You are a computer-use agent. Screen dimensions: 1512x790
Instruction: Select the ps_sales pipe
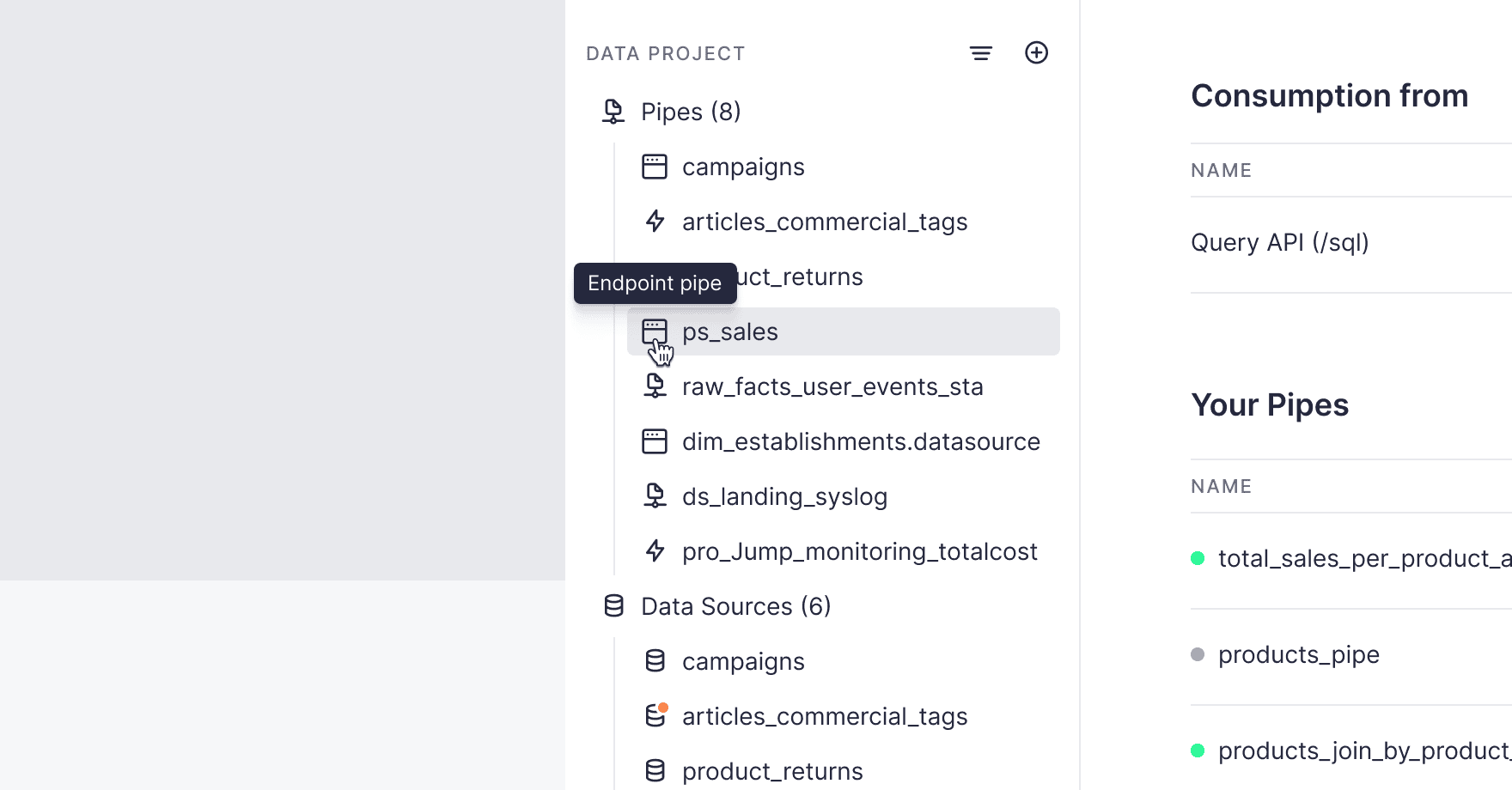click(844, 331)
